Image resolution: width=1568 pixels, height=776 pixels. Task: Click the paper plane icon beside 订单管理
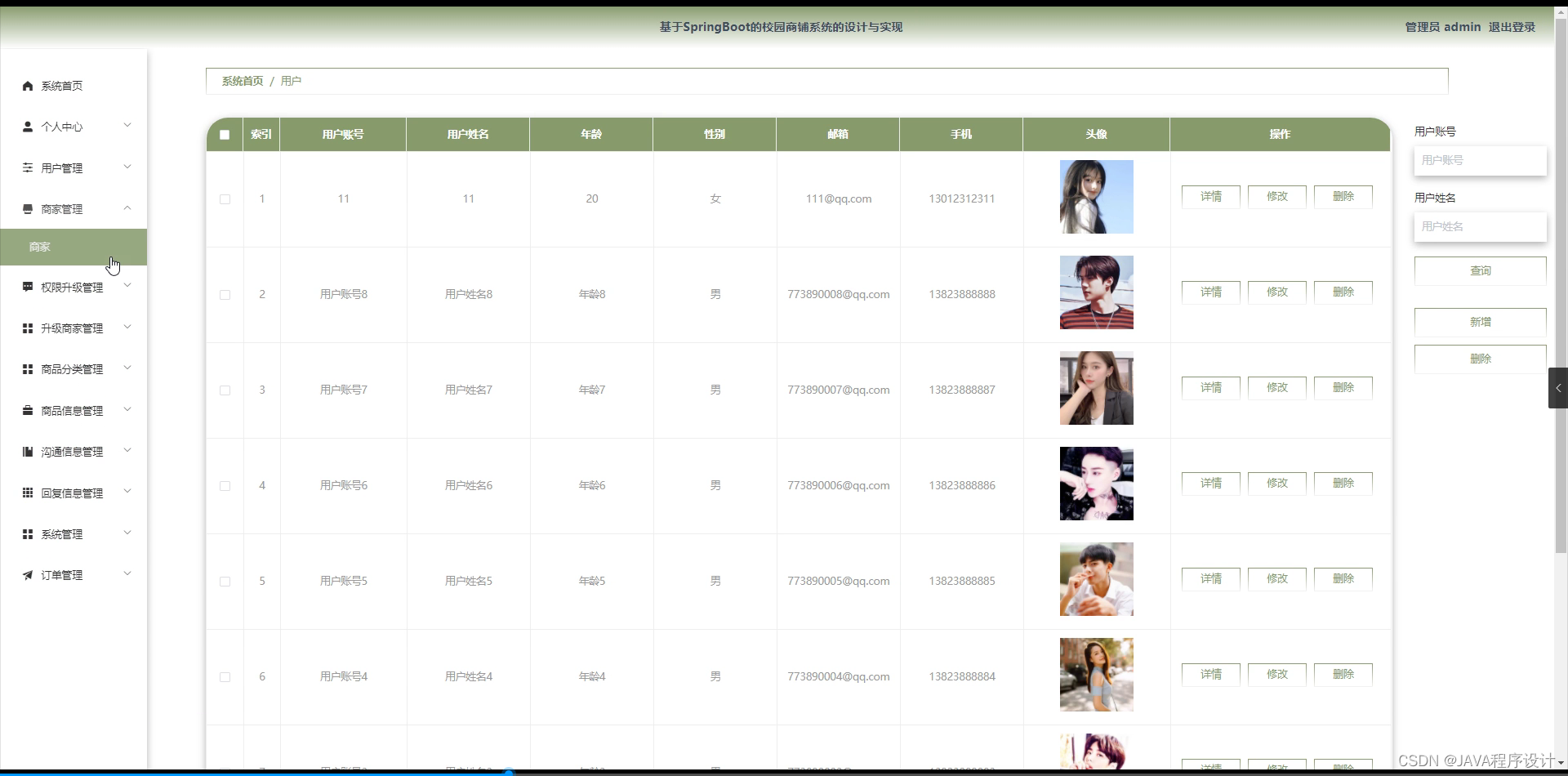point(28,575)
